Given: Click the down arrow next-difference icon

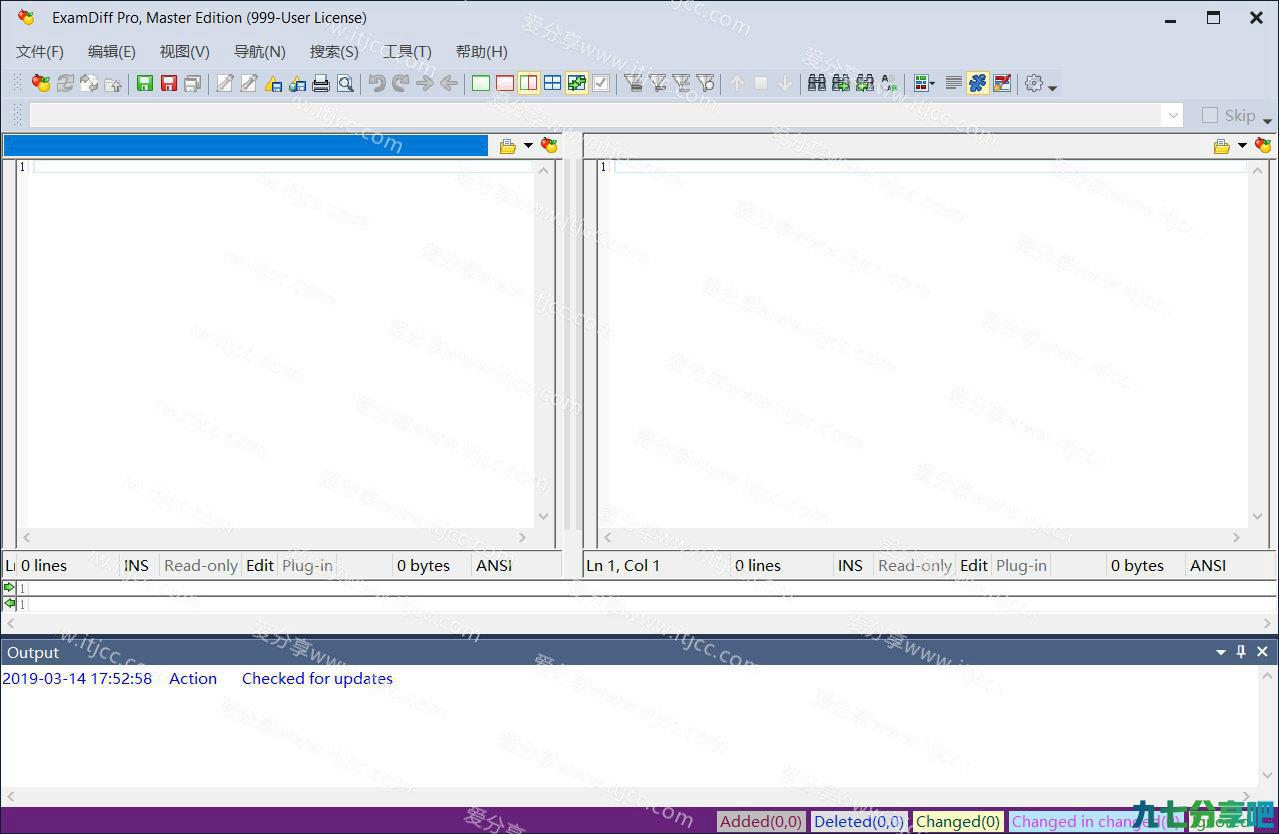Looking at the screenshot, I should tap(785, 83).
